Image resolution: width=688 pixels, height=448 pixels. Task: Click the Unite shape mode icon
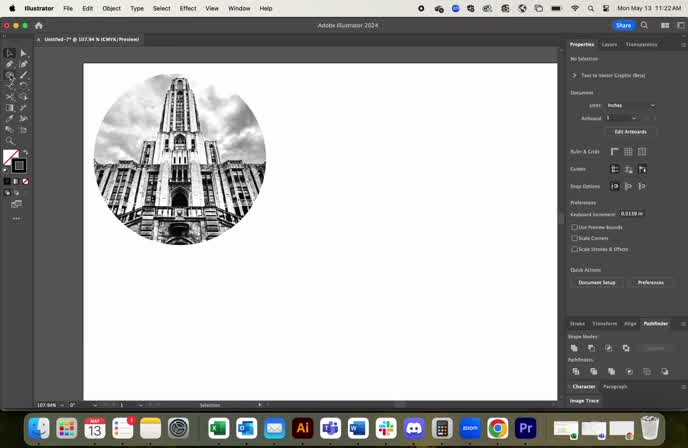pos(574,348)
